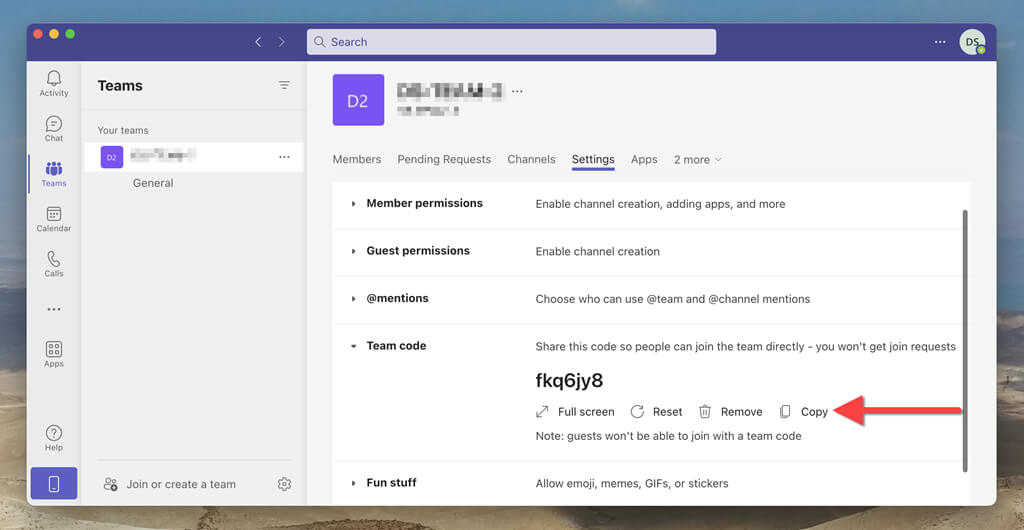The height and width of the screenshot is (530, 1024).
Task: Open the Help menu
Action: tap(54, 438)
